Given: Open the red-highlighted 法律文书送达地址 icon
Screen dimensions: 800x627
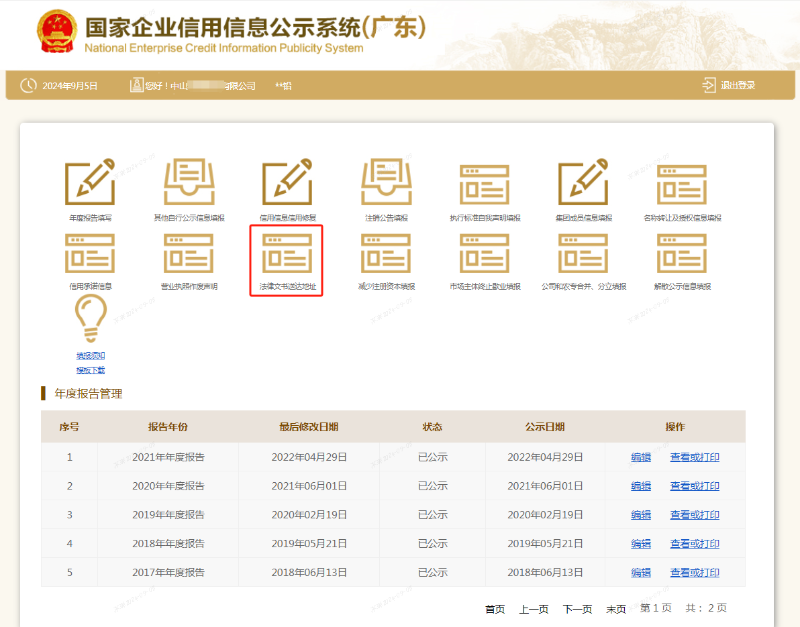Looking at the screenshot, I should 286,255.
